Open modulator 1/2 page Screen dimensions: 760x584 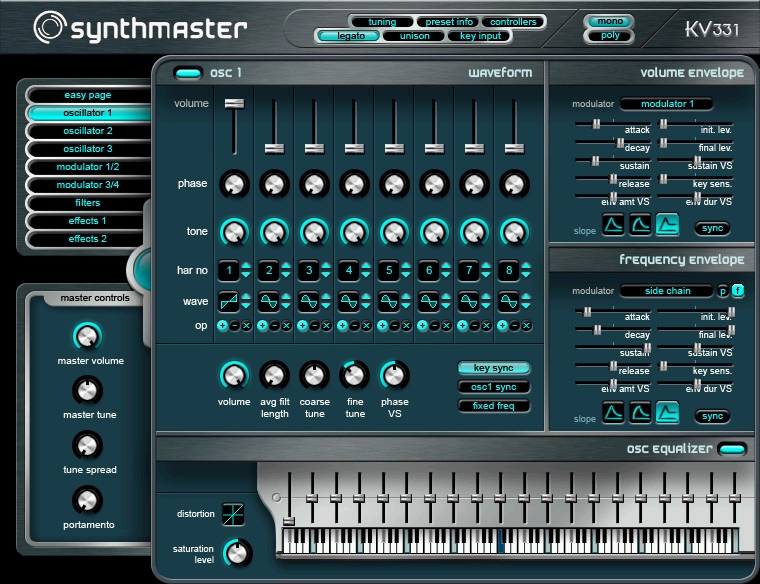pyautogui.click(x=88, y=167)
